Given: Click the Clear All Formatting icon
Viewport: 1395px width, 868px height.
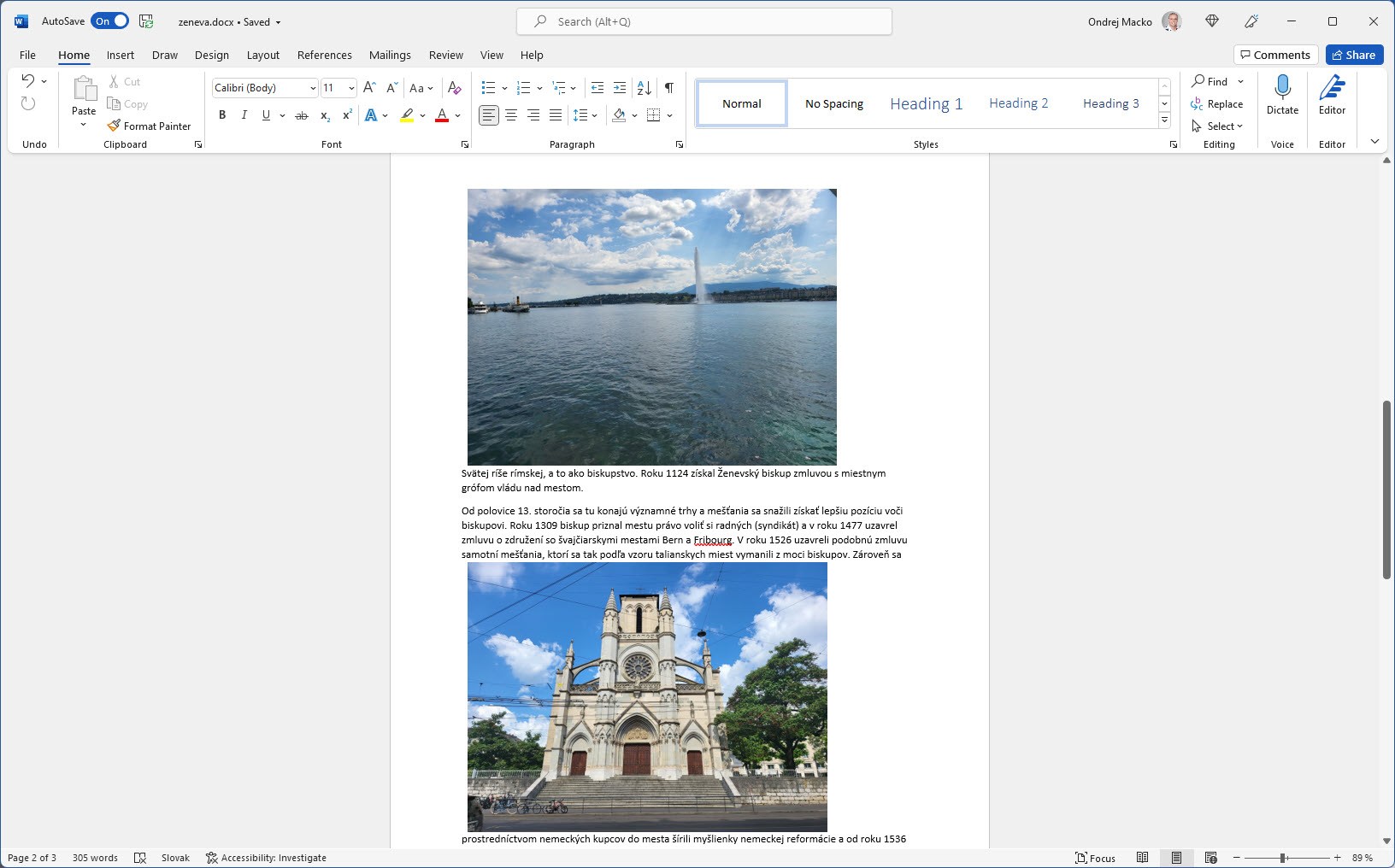Looking at the screenshot, I should [455, 88].
